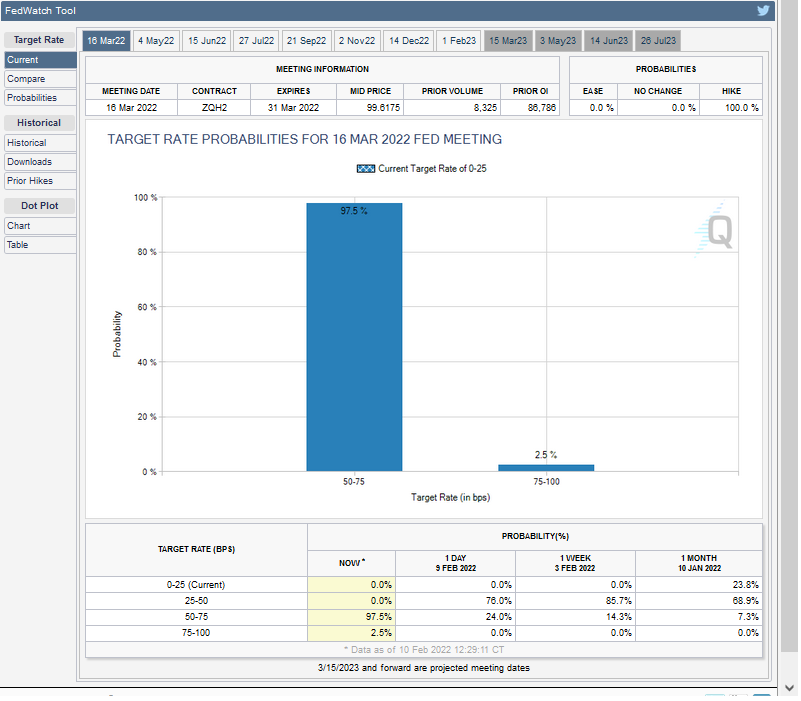Click the Q watermark logo on chart

click(715, 230)
